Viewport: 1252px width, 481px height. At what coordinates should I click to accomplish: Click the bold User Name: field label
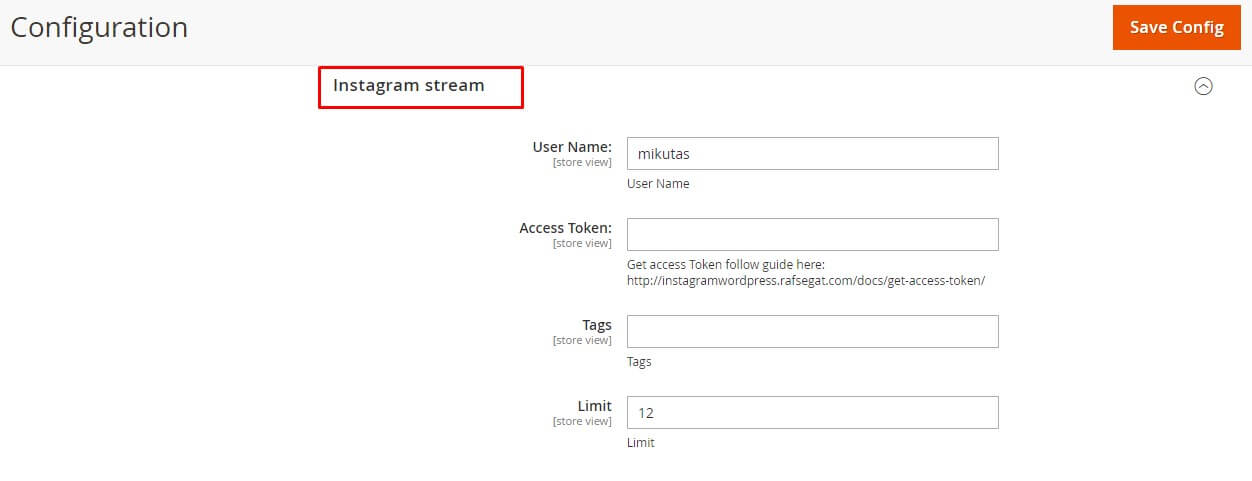click(x=572, y=147)
